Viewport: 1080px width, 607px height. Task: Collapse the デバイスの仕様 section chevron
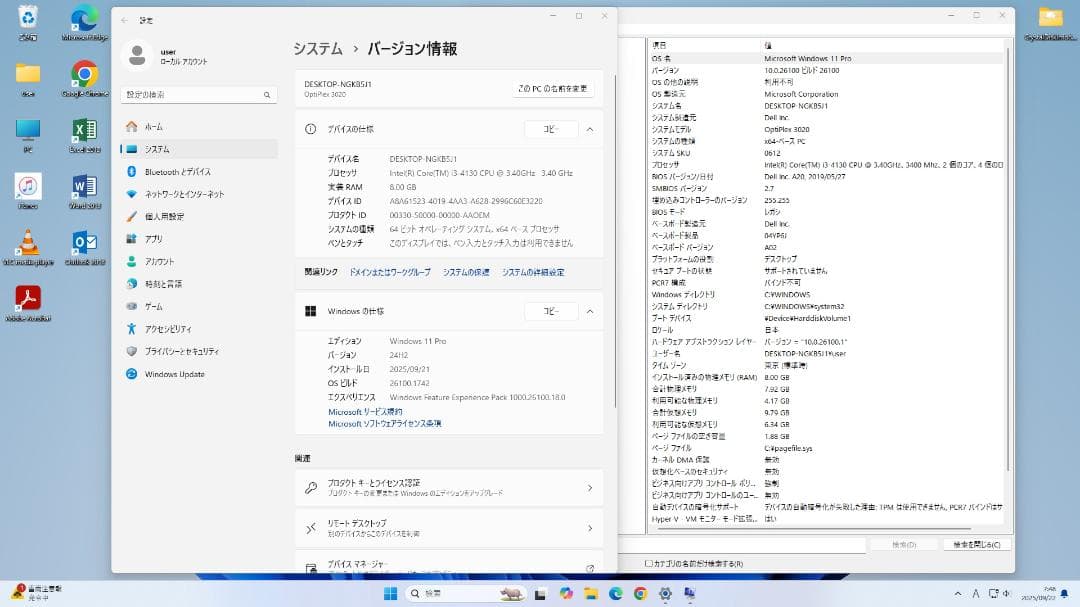click(591, 129)
